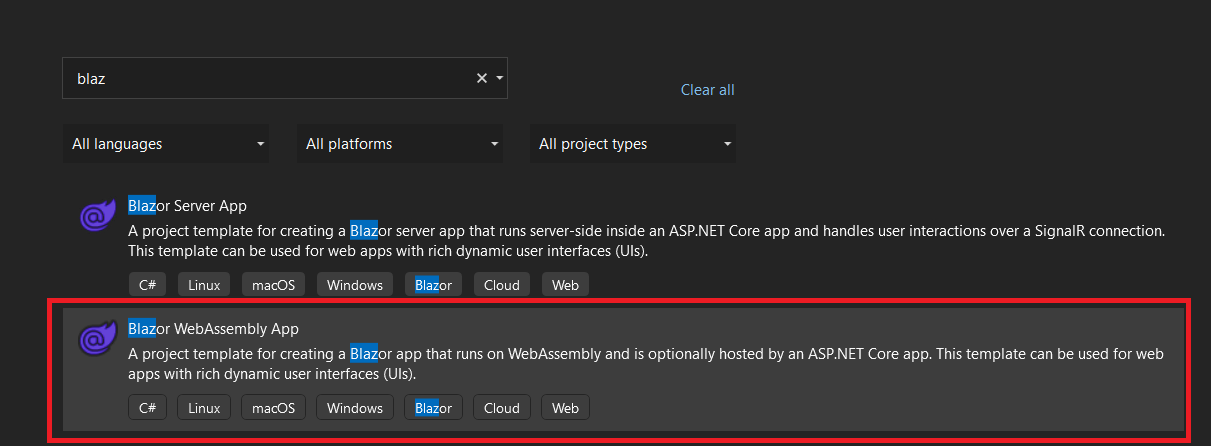Select the Blazor Server App template title
Viewport: 1211px width, 446px height.
tap(187, 206)
